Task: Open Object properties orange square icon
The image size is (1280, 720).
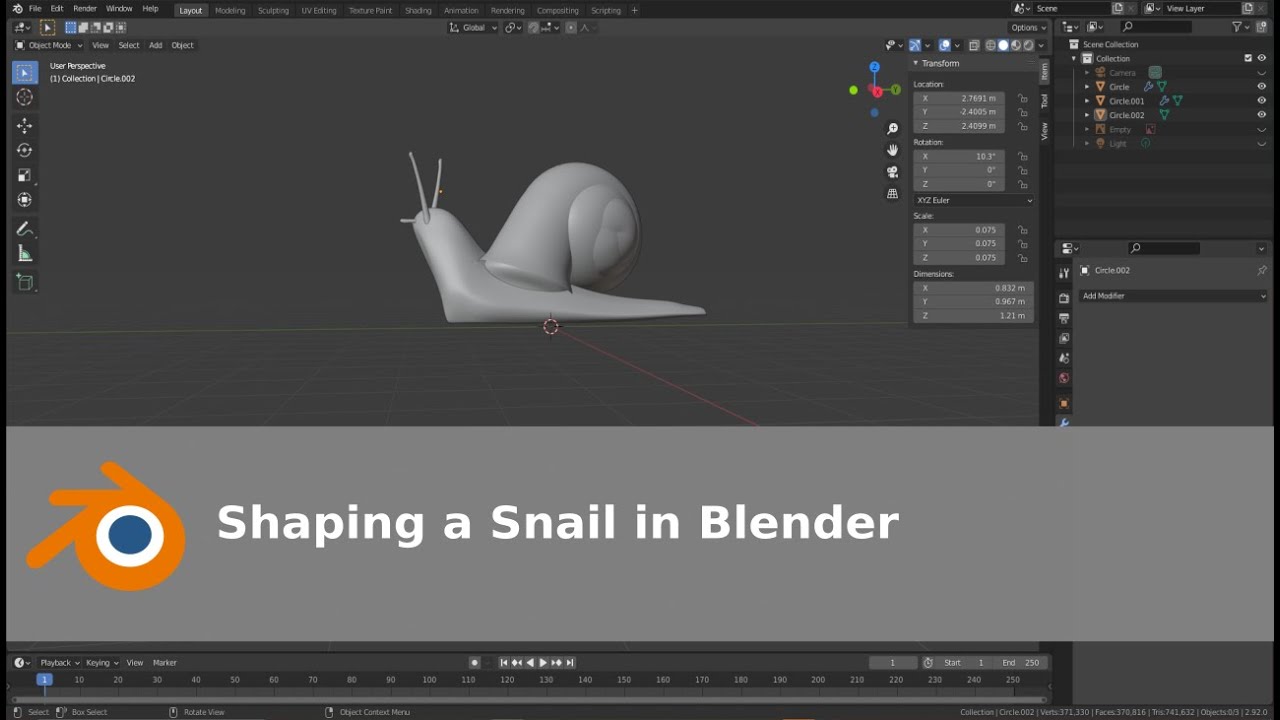Action: click(x=1064, y=404)
